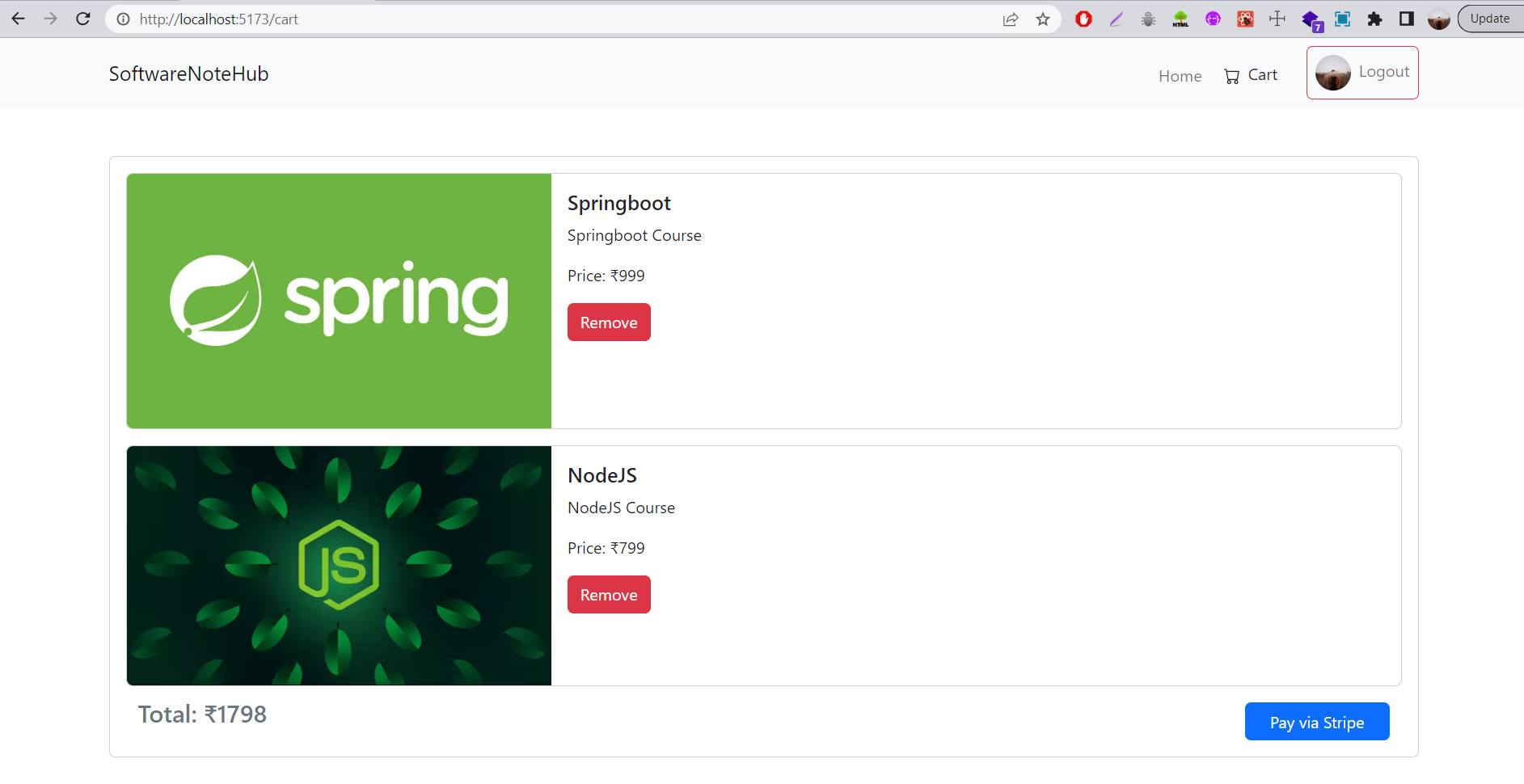Toggle the browser side panel
This screenshot has height=784, width=1524.
pos(1407,19)
